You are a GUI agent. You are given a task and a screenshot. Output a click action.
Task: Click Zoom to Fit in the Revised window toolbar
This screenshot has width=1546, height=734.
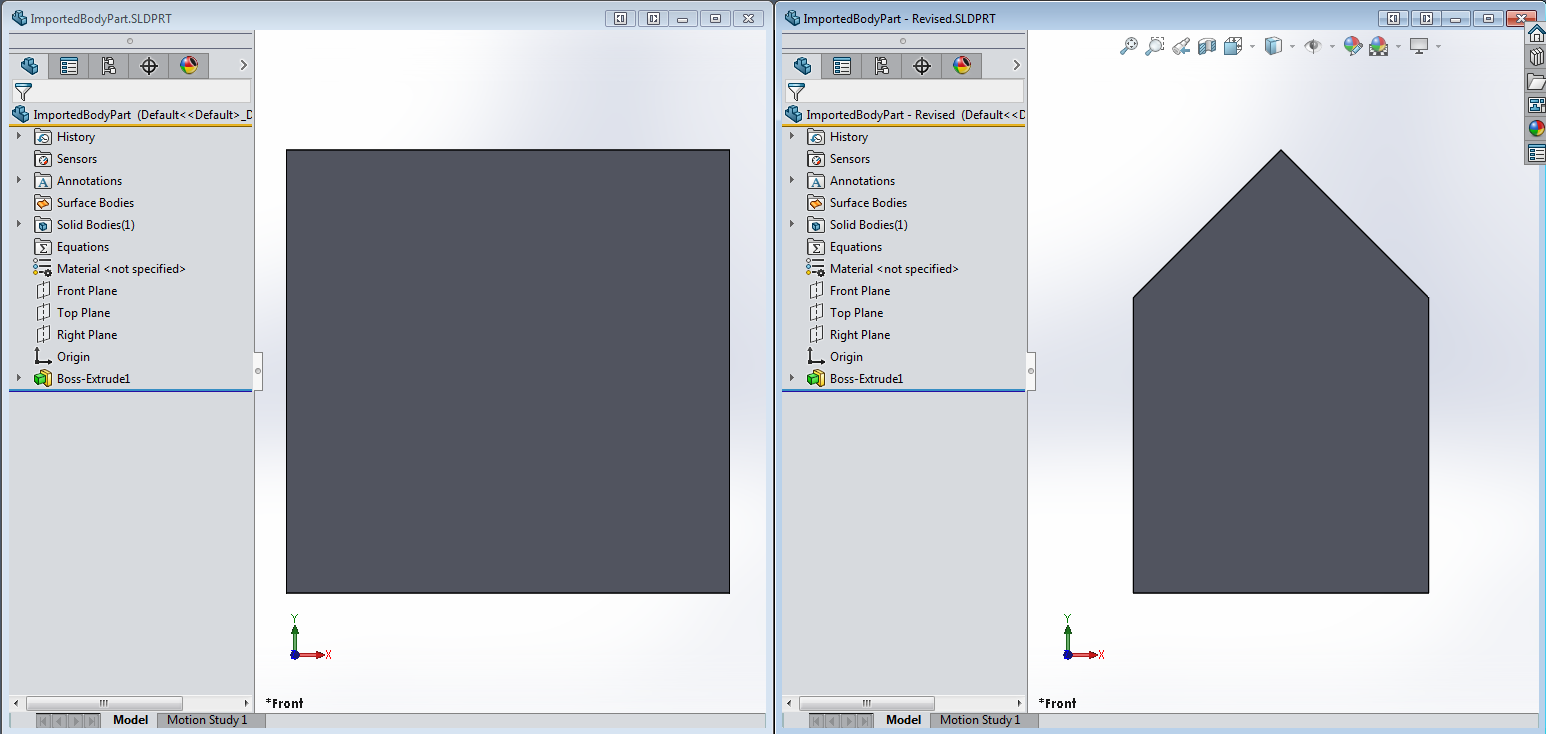click(1129, 46)
